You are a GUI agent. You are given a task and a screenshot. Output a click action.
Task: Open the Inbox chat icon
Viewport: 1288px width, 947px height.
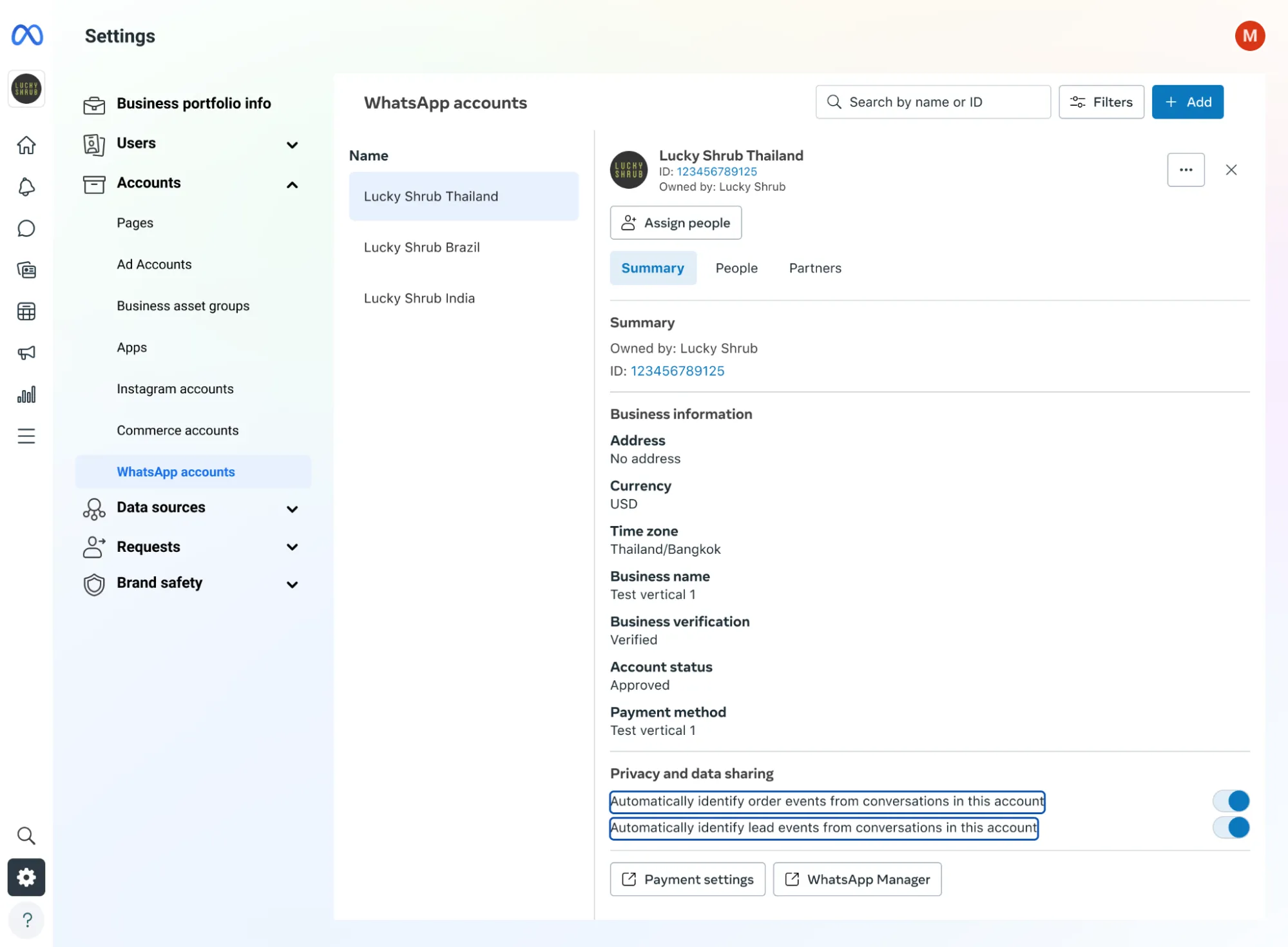click(x=26, y=228)
